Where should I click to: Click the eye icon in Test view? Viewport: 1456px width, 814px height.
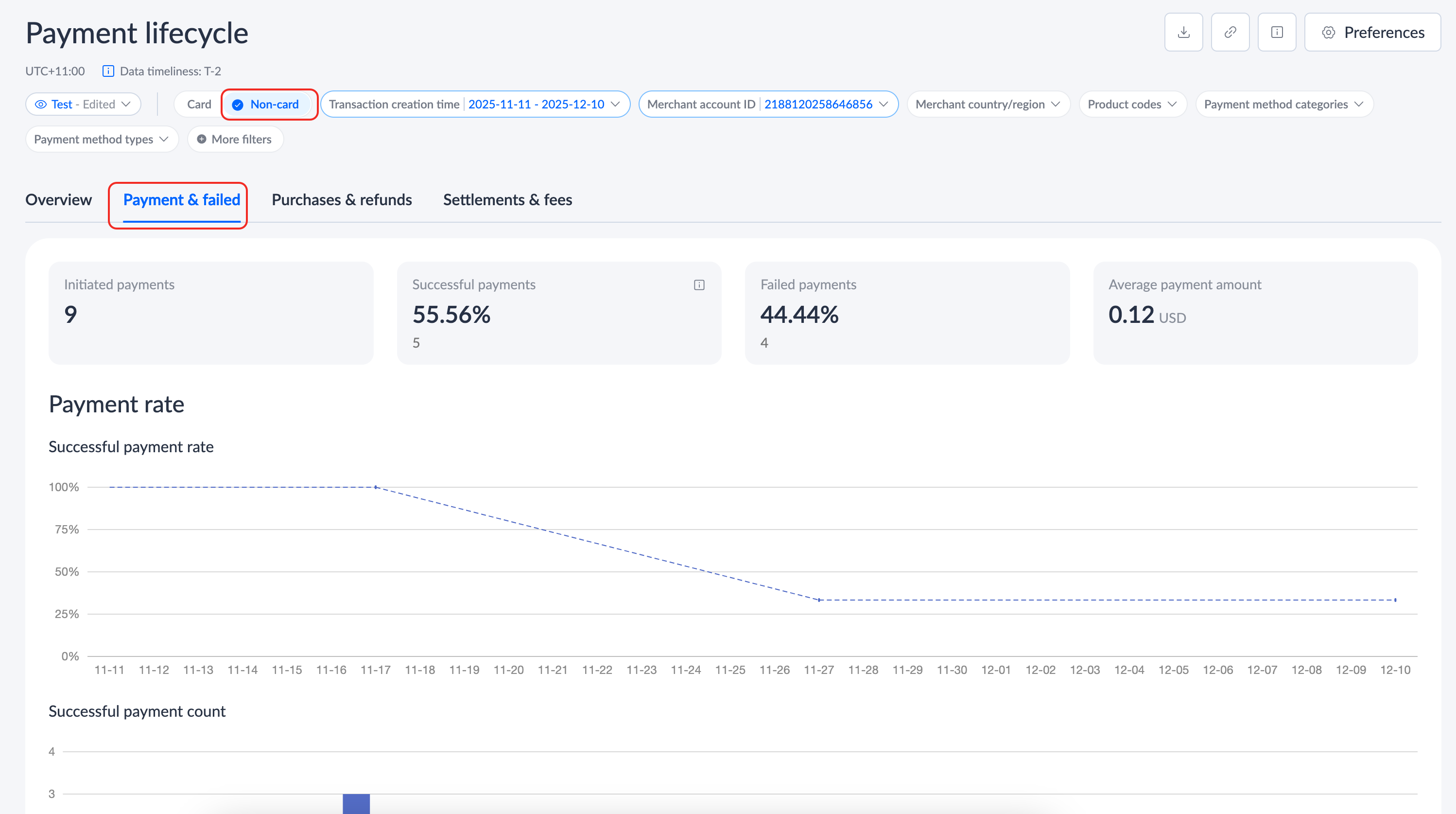[41, 104]
